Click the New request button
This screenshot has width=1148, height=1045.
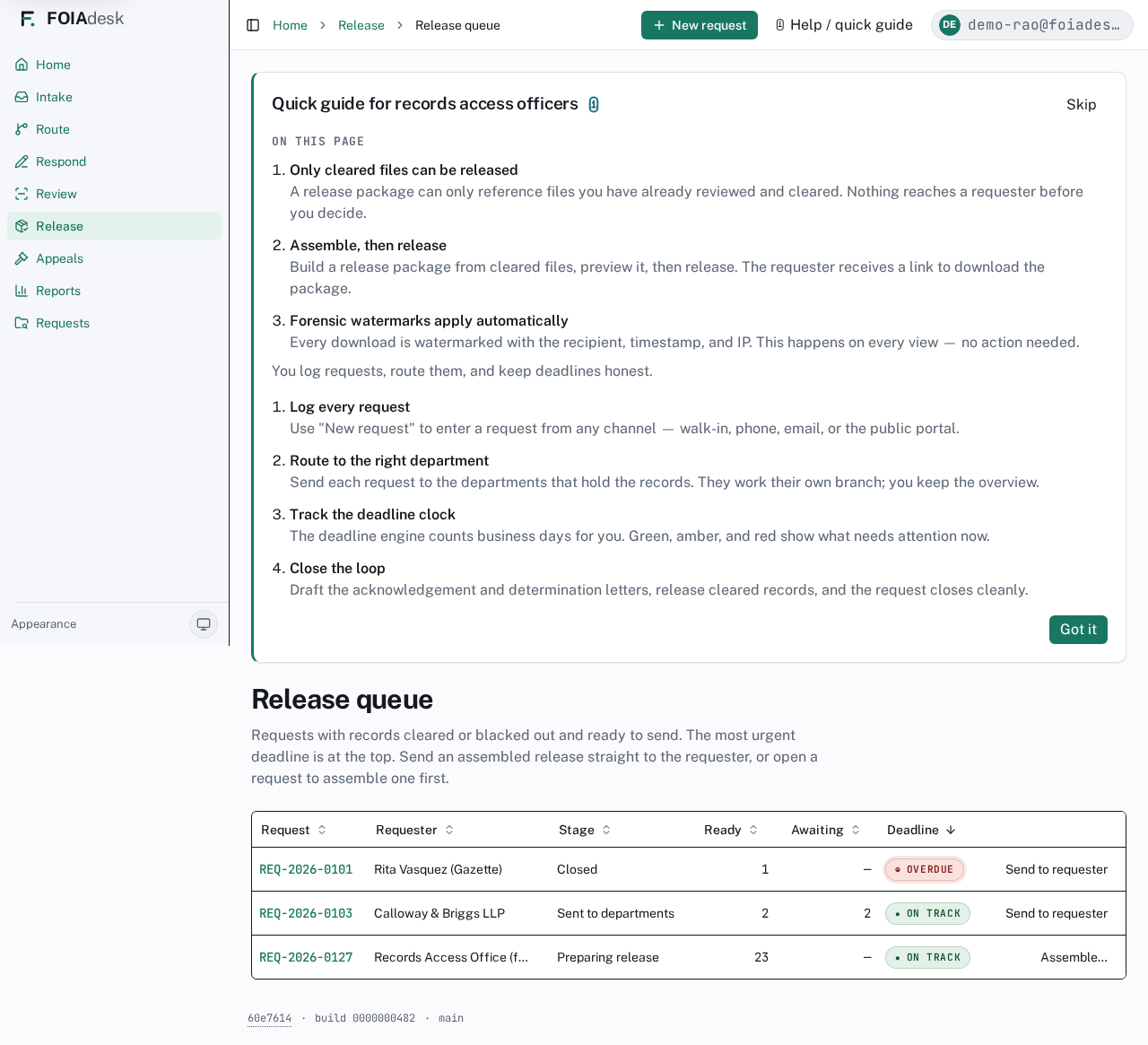(700, 25)
